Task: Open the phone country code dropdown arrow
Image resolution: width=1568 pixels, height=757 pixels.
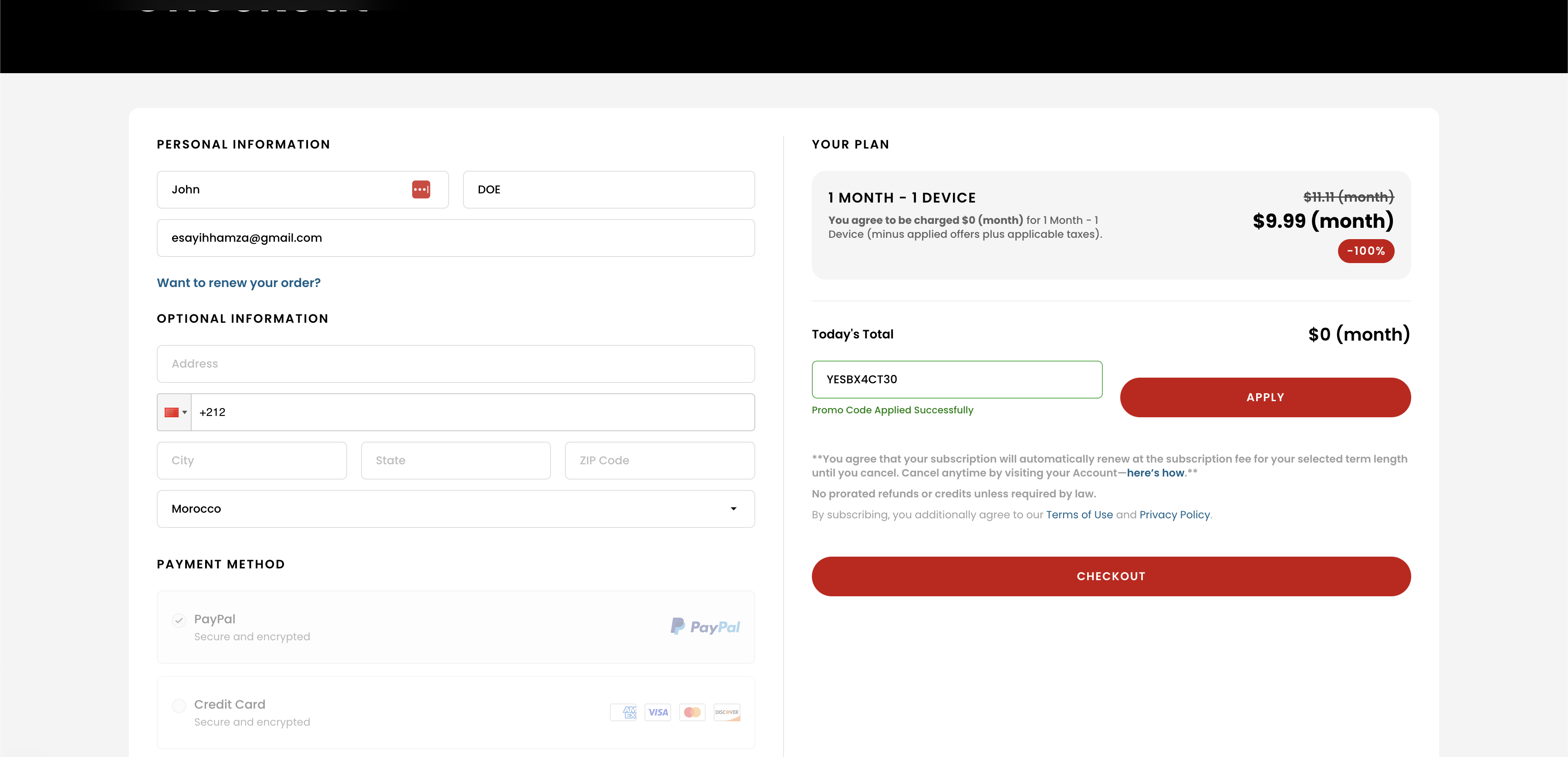Action: [184, 412]
